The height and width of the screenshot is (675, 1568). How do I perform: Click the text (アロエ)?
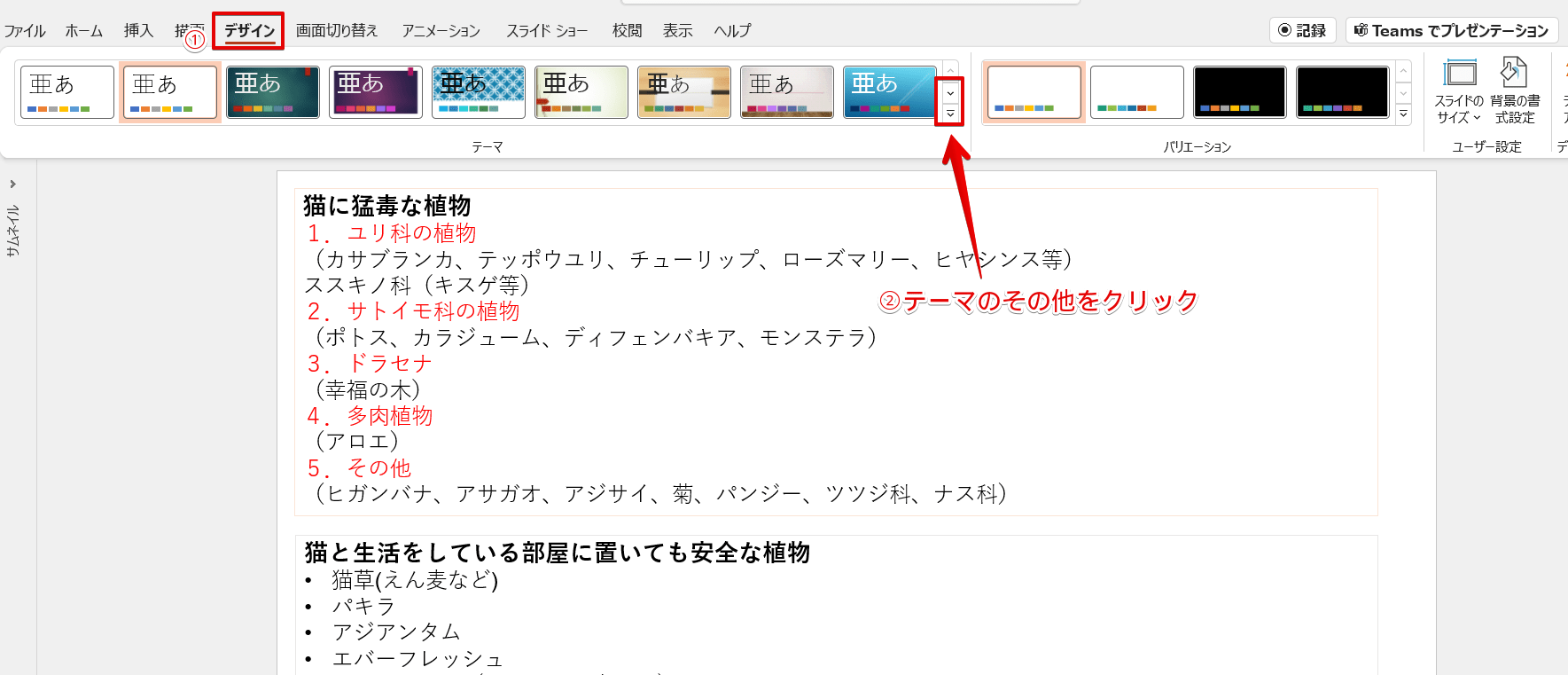(357, 442)
